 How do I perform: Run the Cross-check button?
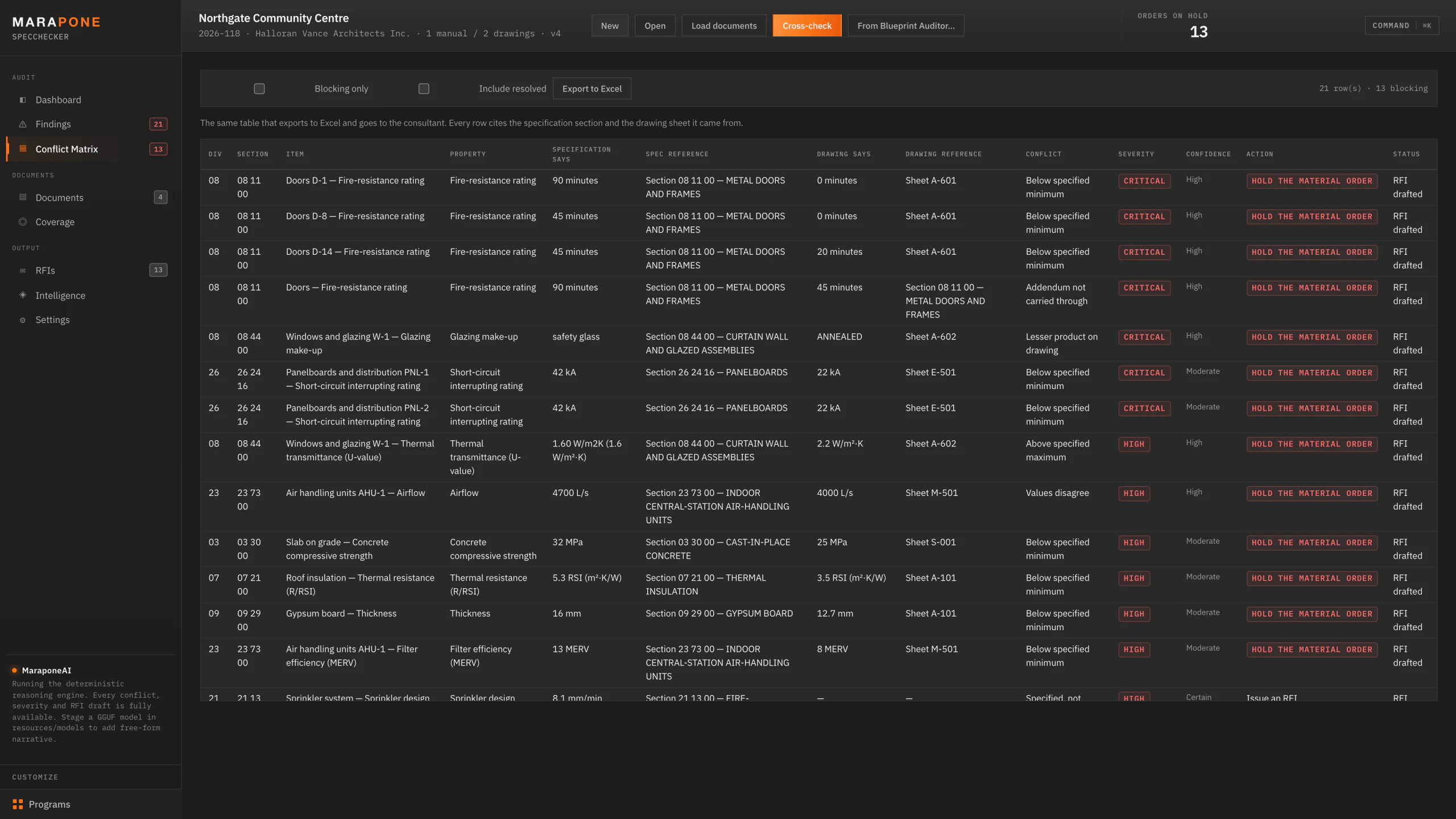[806, 26]
